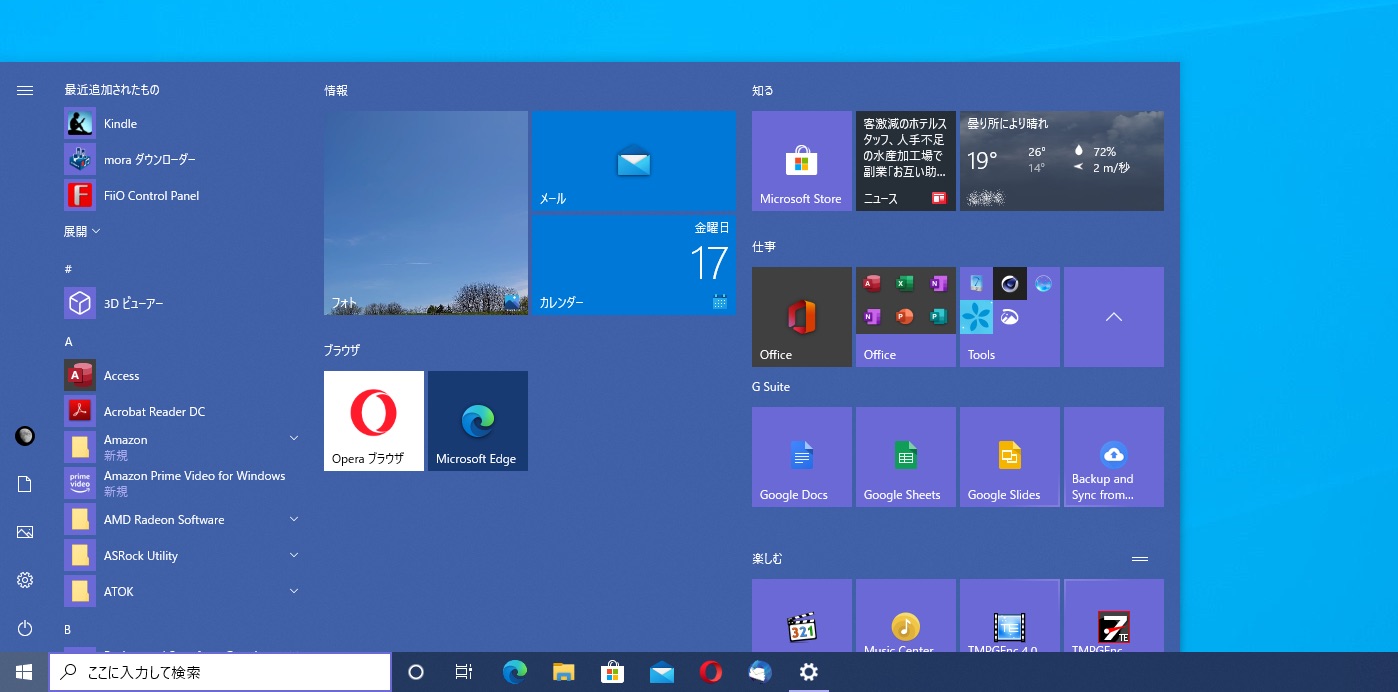Open FiiO Control Panel
Screen dimensions: 1398x692
tap(180, 196)
